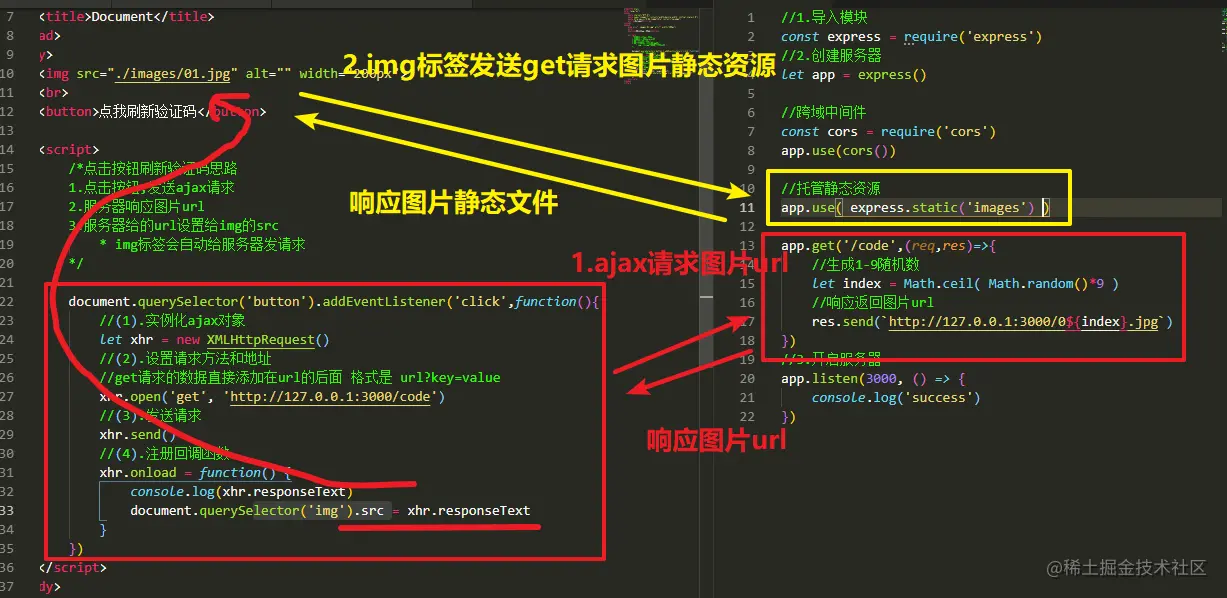This screenshot has width=1227, height=598.
Task: Click comment line 2.服务器响应图片url
Action: coord(137,206)
